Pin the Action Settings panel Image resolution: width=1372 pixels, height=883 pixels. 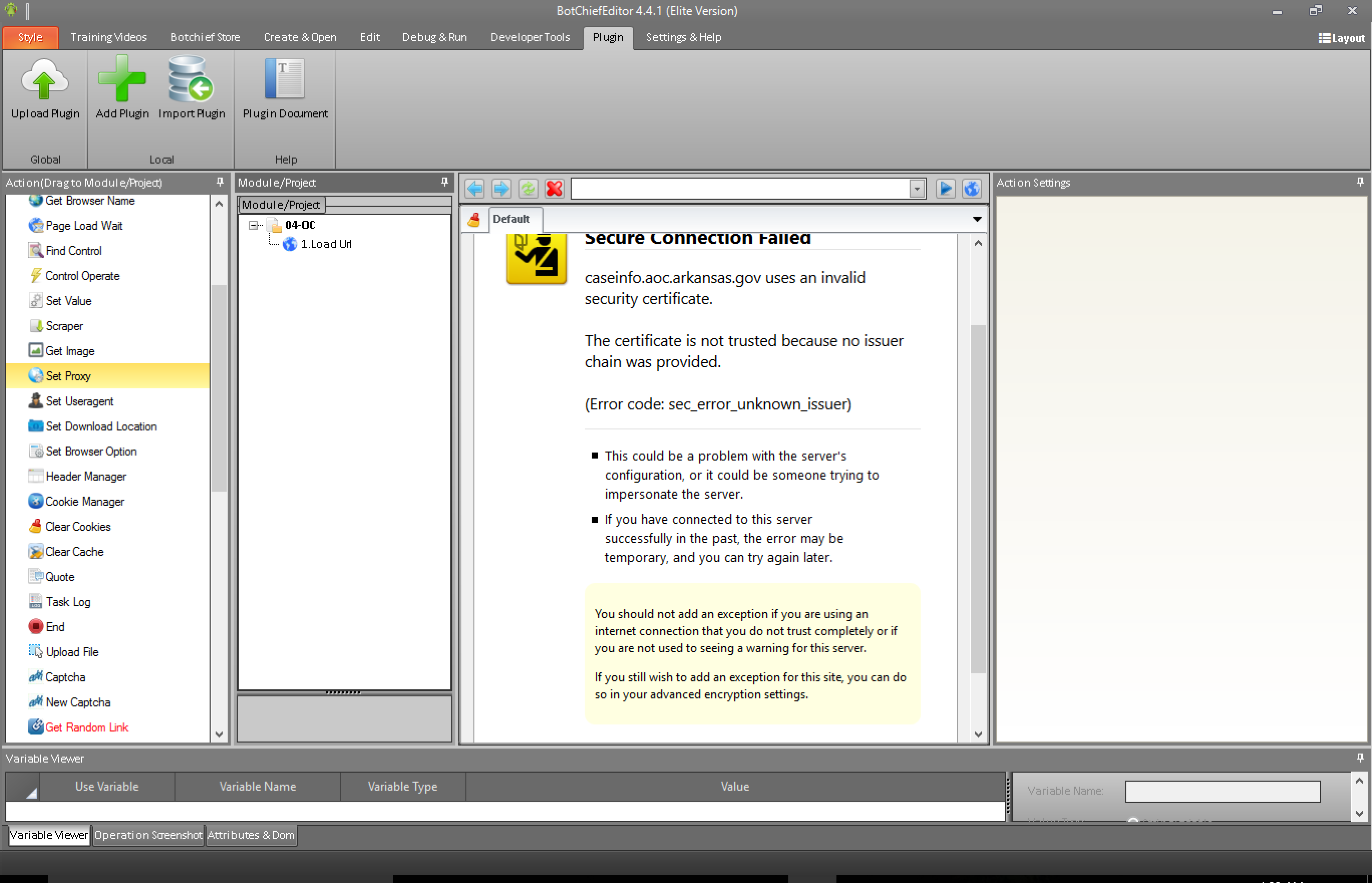pyautogui.click(x=1360, y=182)
